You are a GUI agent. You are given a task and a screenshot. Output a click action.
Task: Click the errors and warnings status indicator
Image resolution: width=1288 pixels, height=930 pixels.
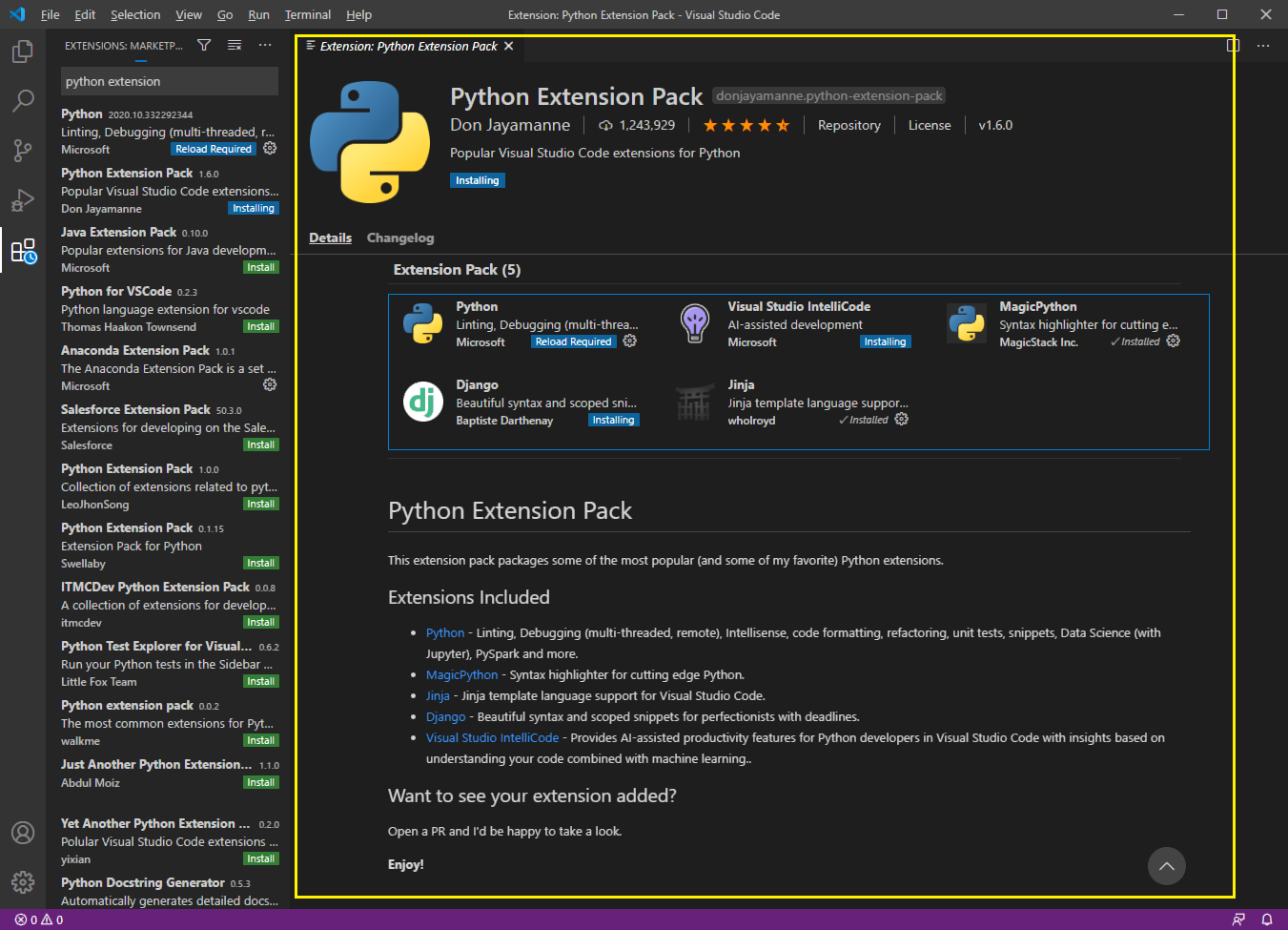[39, 920]
